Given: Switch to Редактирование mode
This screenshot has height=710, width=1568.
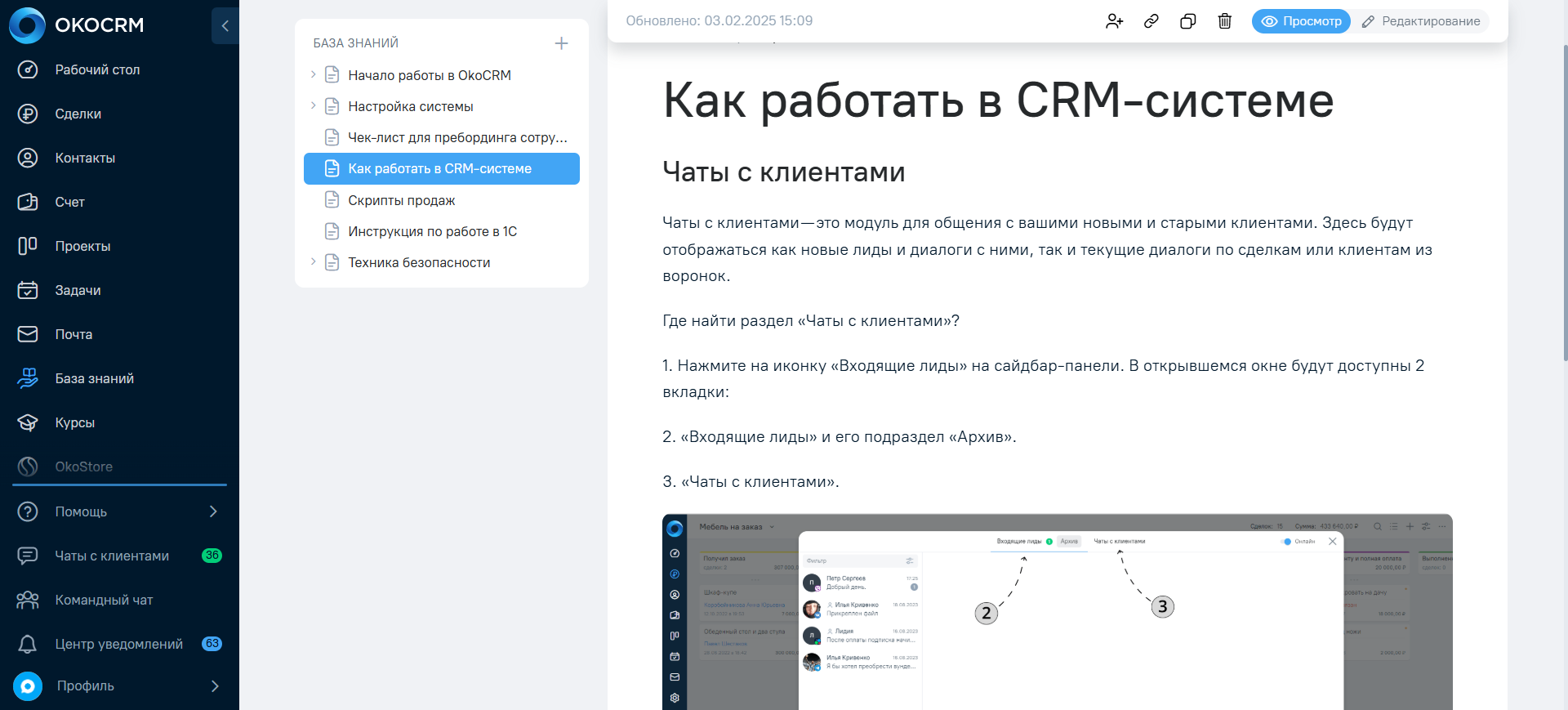Looking at the screenshot, I should (1421, 21).
